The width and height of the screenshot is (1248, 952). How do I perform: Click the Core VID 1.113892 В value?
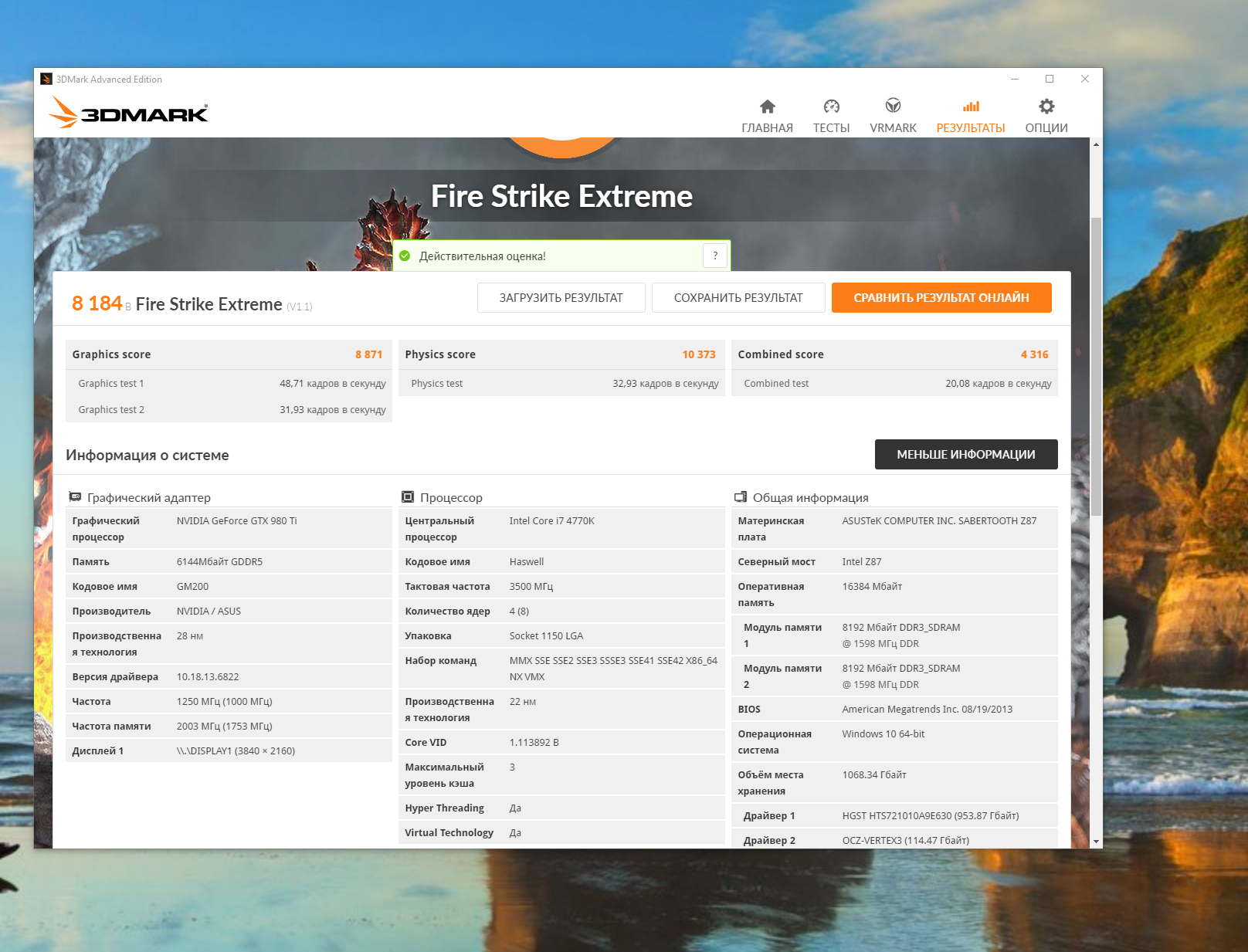tap(534, 743)
